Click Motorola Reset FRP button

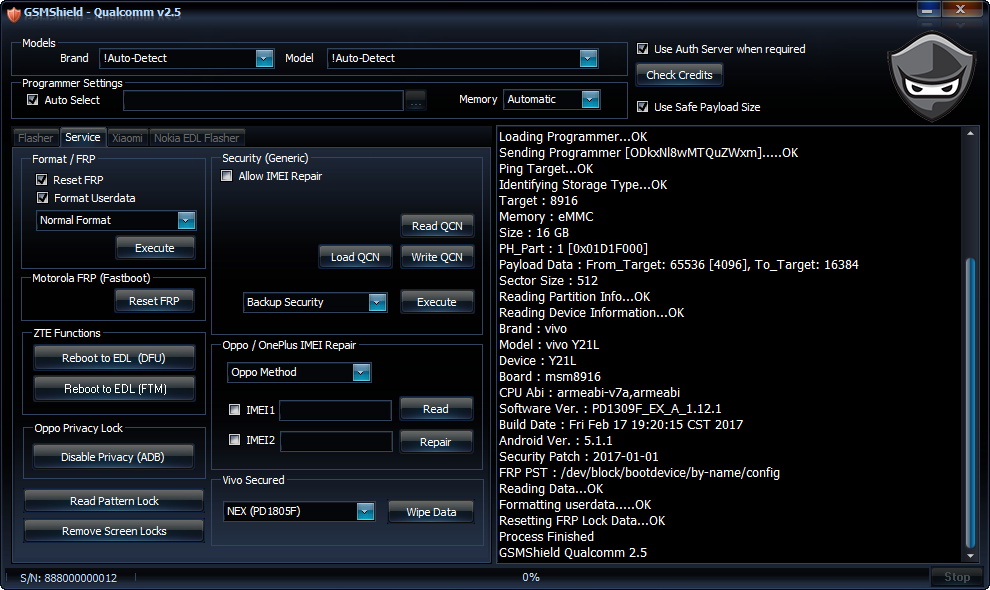154,301
